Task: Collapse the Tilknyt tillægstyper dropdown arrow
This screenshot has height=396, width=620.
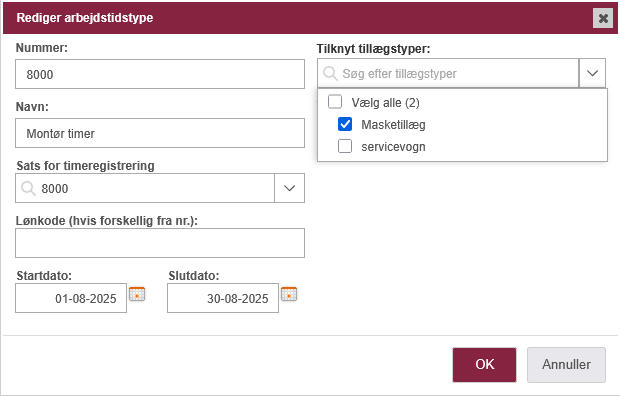Action: [x=592, y=73]
